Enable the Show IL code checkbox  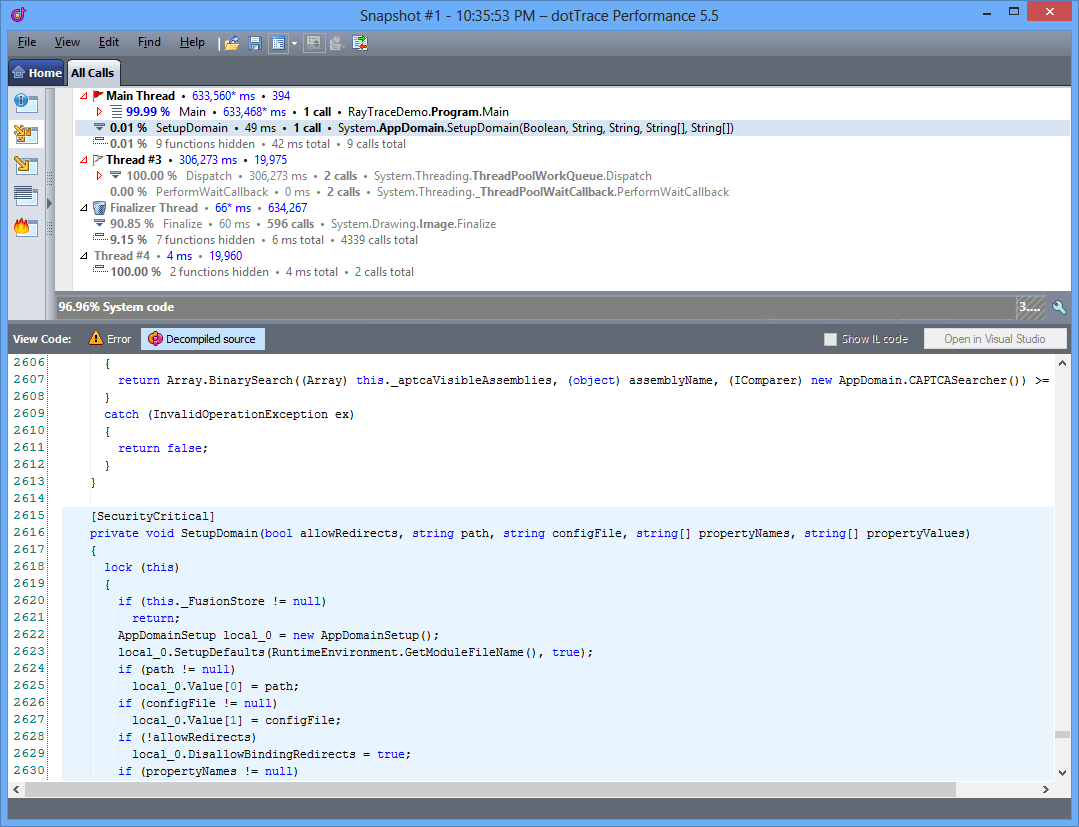coord(830,339)
